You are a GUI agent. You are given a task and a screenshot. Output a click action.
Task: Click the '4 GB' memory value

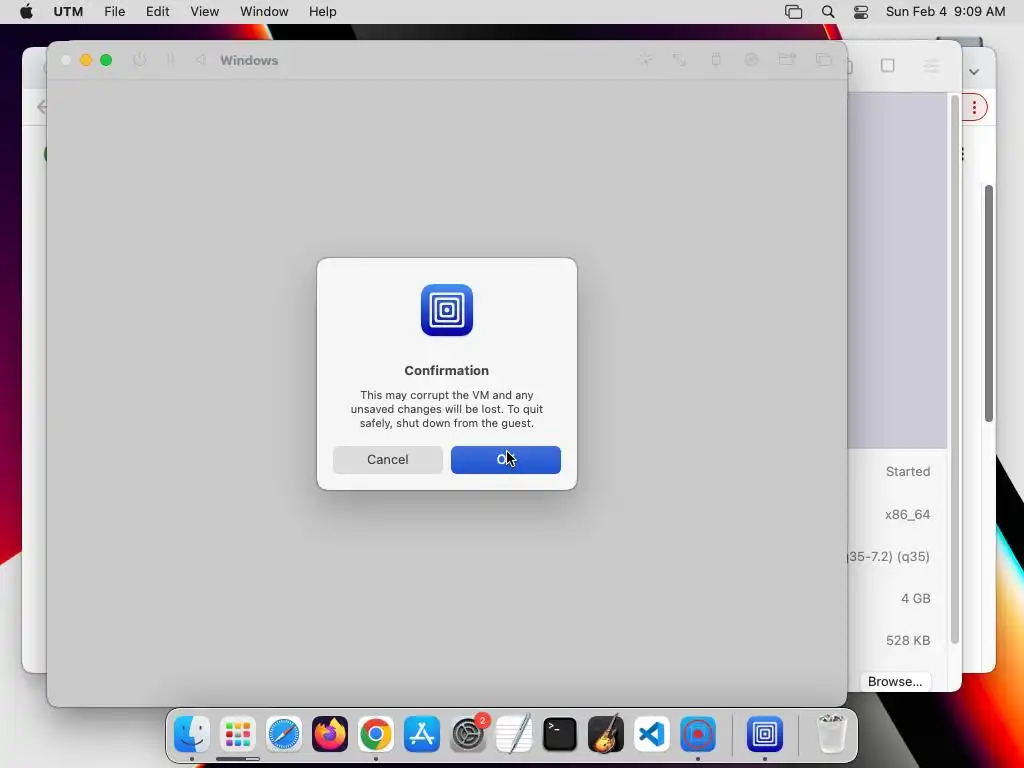pos(916,598)
